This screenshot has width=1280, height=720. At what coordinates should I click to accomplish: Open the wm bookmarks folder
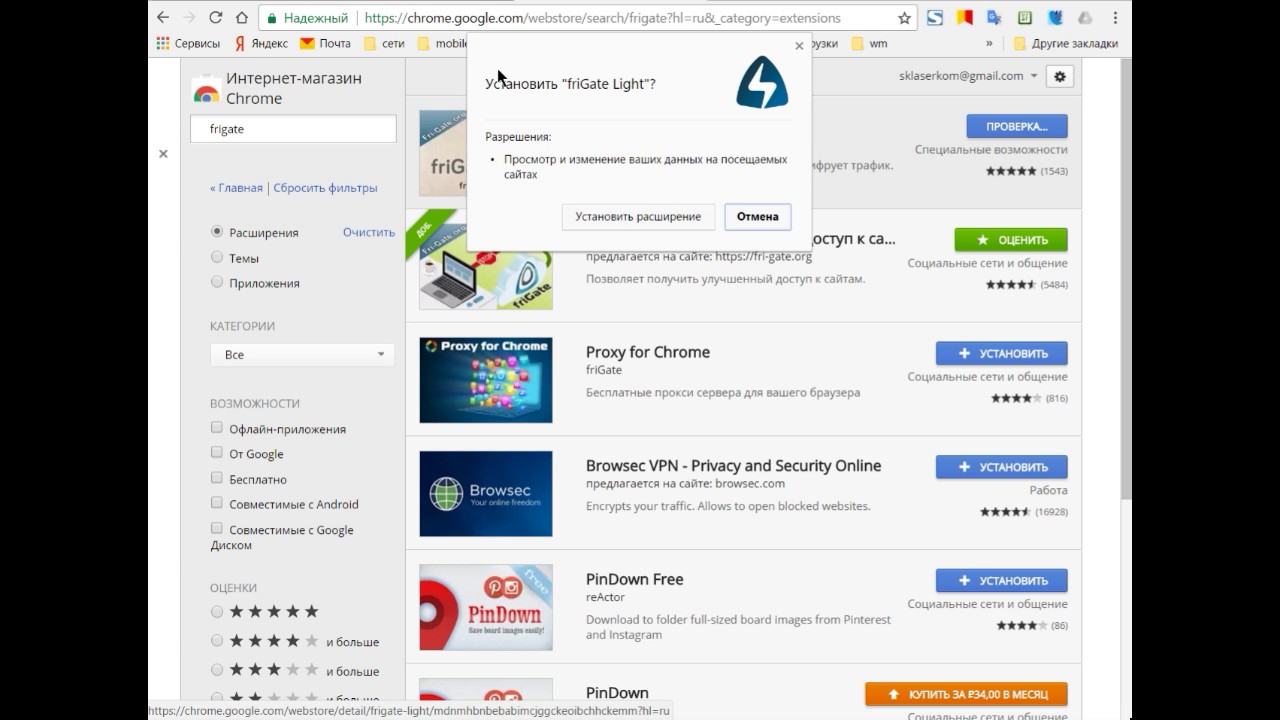coord(869,44)
